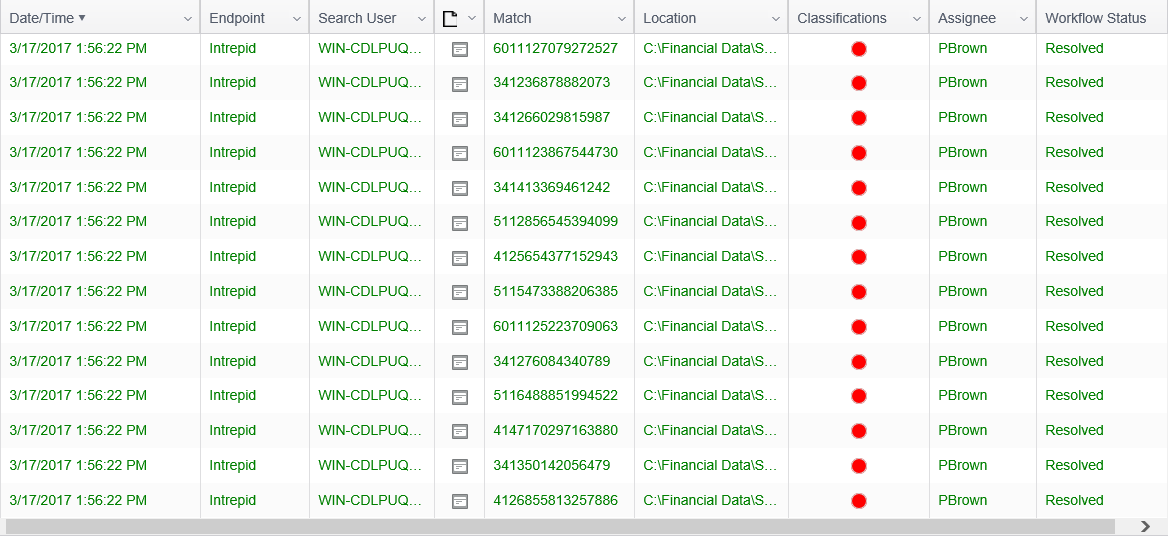Click the red classification dot for match 341236878882073
This screenshot has width=1168, height=536.
(858, 83)
